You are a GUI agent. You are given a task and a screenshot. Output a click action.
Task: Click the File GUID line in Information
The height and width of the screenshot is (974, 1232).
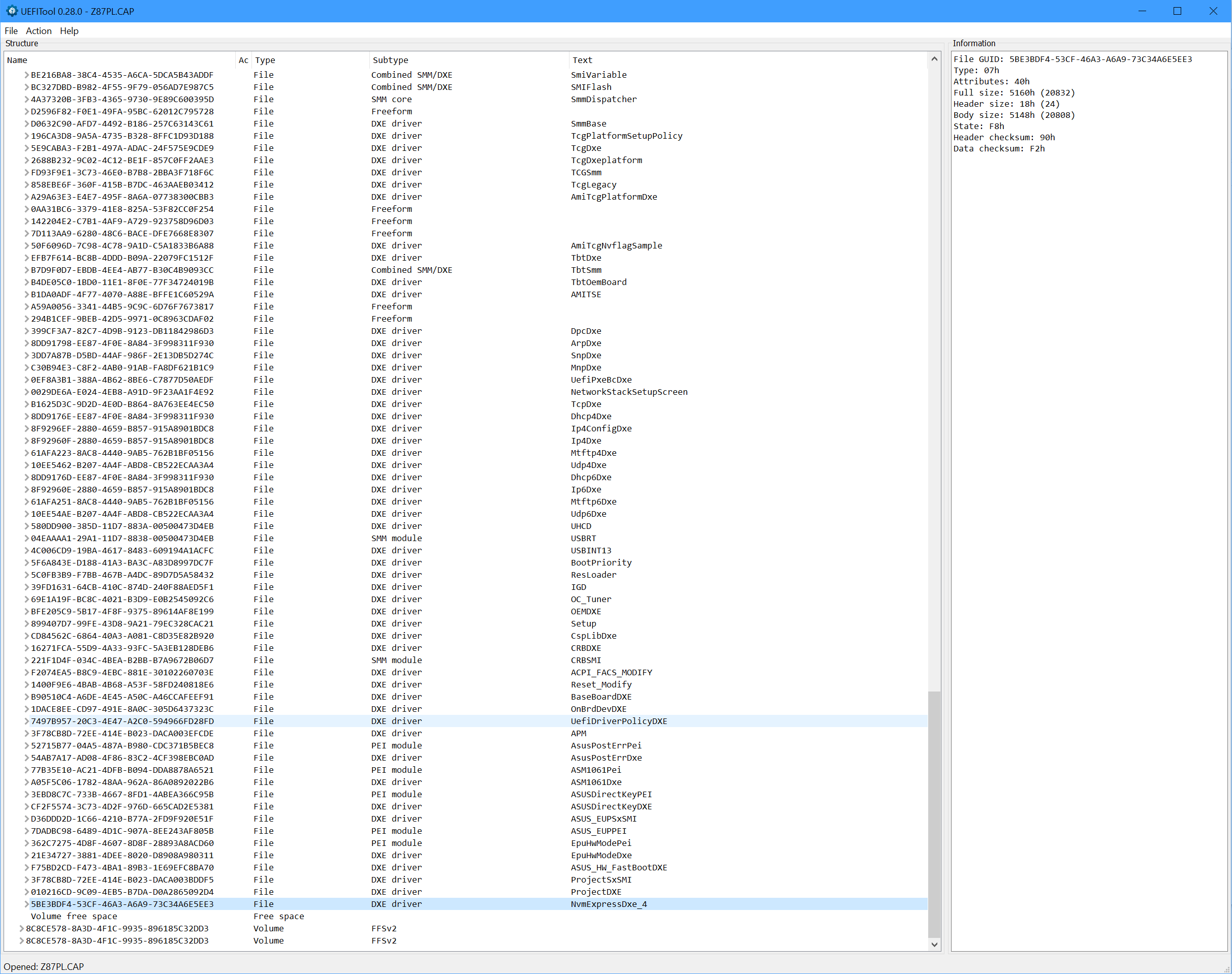(1072, 59)
